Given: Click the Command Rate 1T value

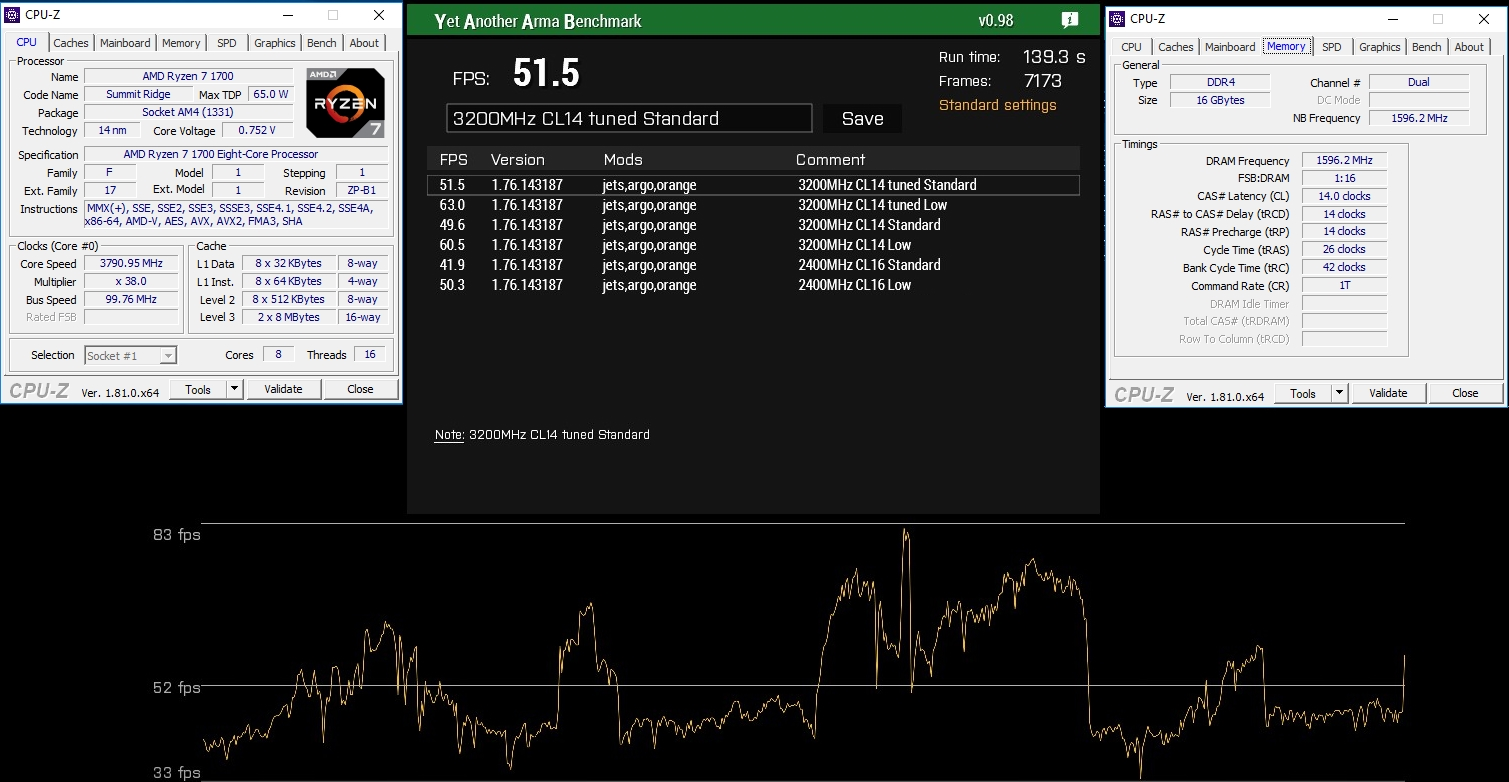Looking at the screenshot, I should pos(1344,286).
